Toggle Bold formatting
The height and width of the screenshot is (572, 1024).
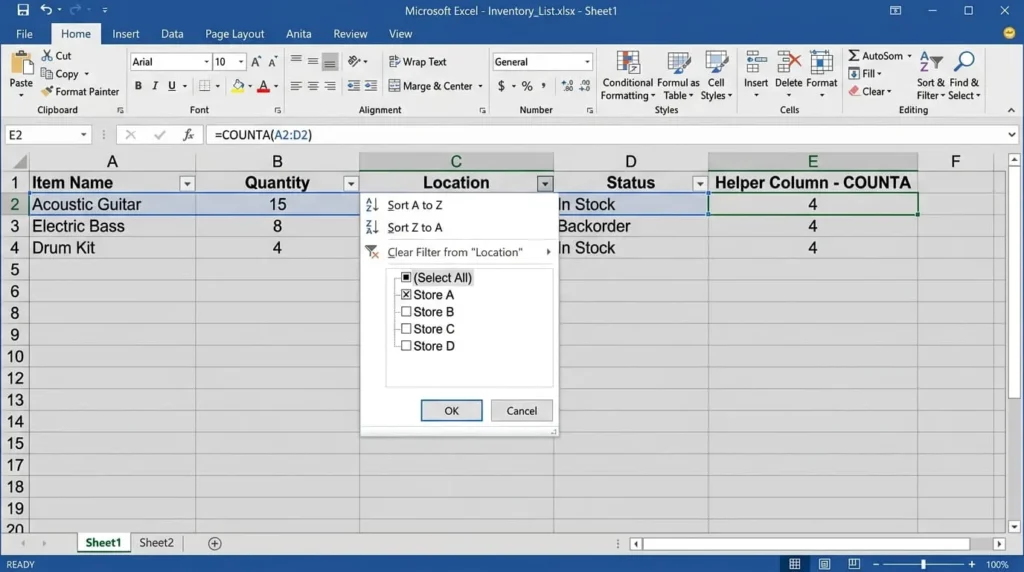tap(138, 86)
